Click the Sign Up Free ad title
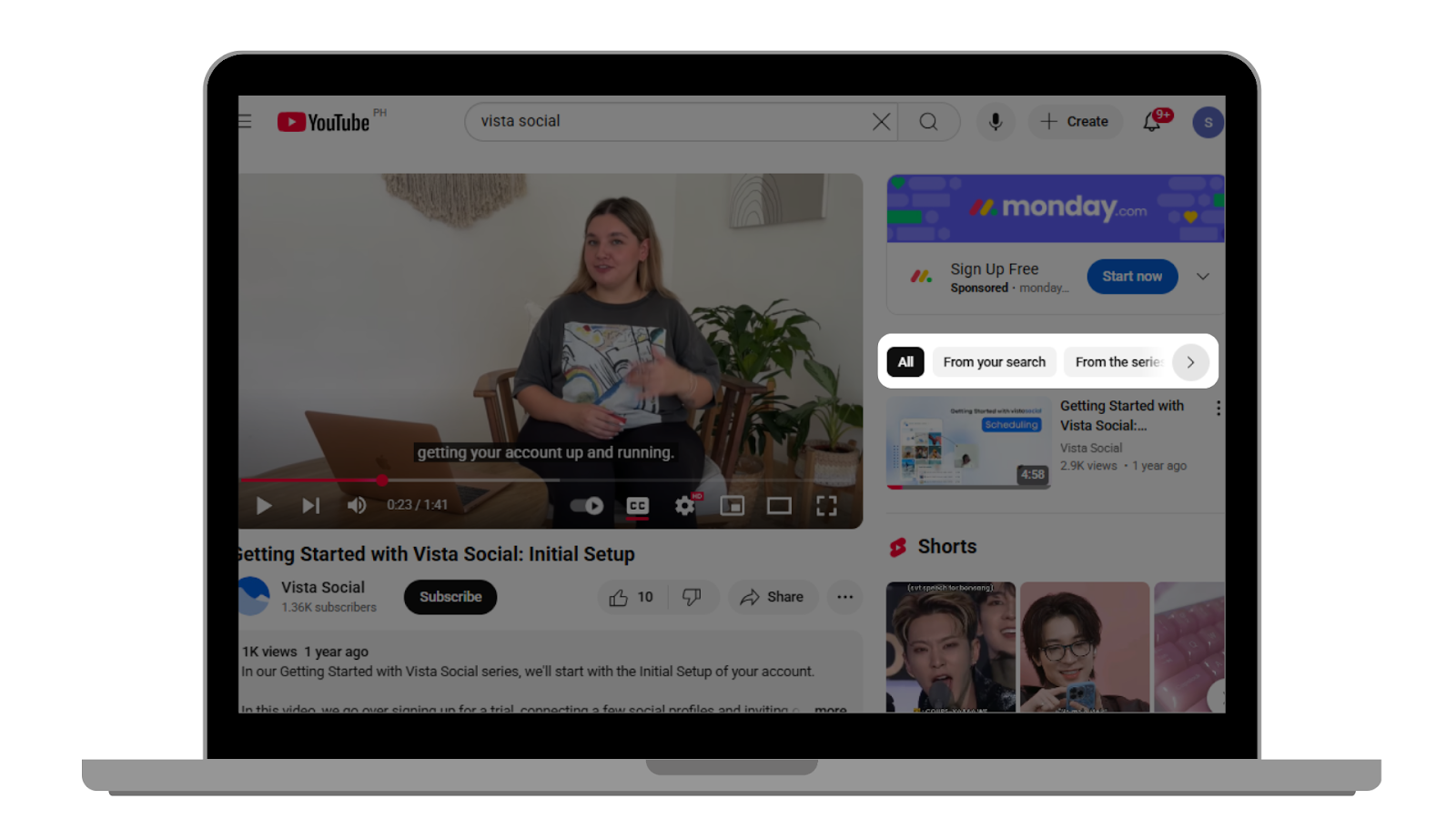The image size is (1456, 819). (995, 269)
